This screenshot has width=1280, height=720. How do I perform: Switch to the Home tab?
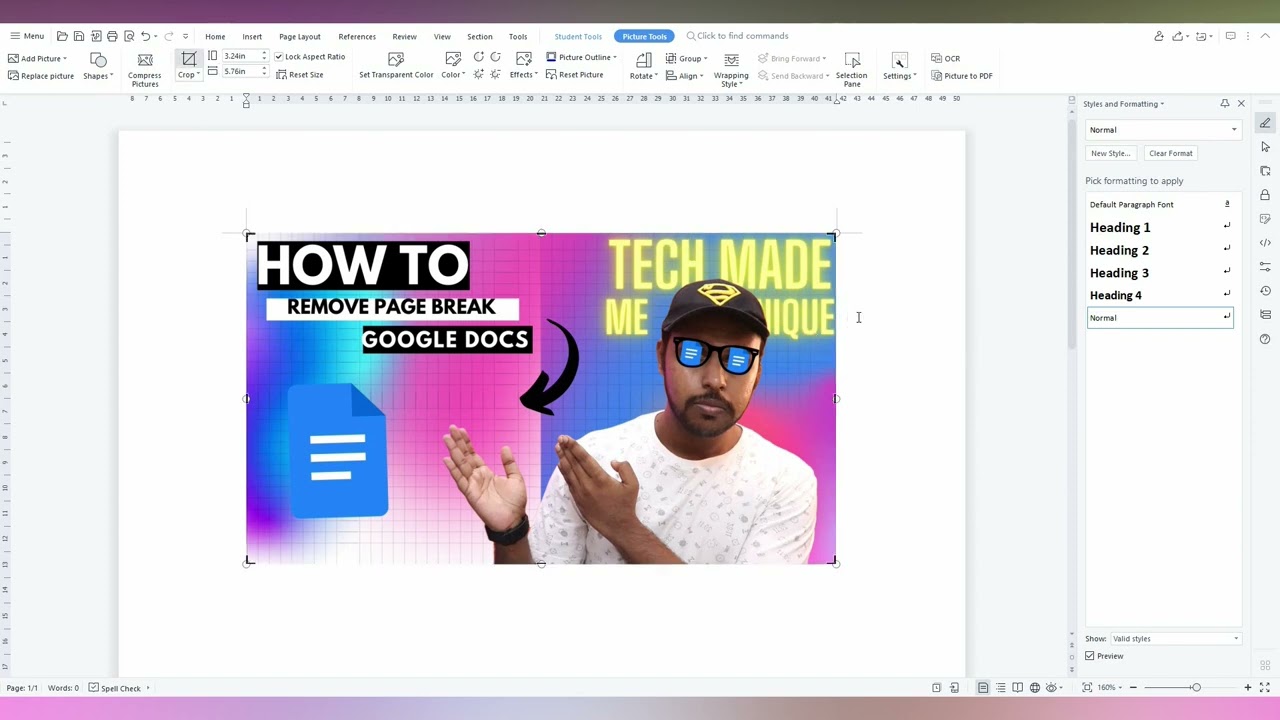(x=215, y=37)
